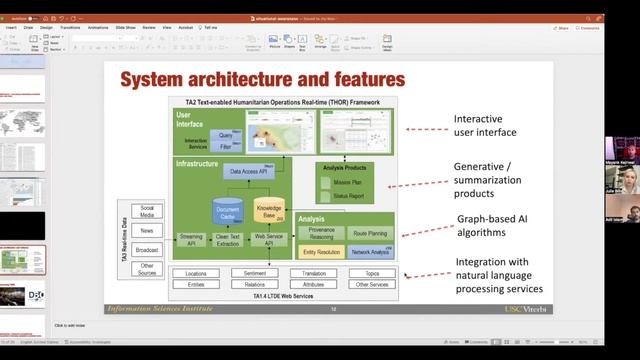This screenshot has height=360, width=640.
Task: Click the 'Network Analysis' box on slide
Action: (371, 252)
